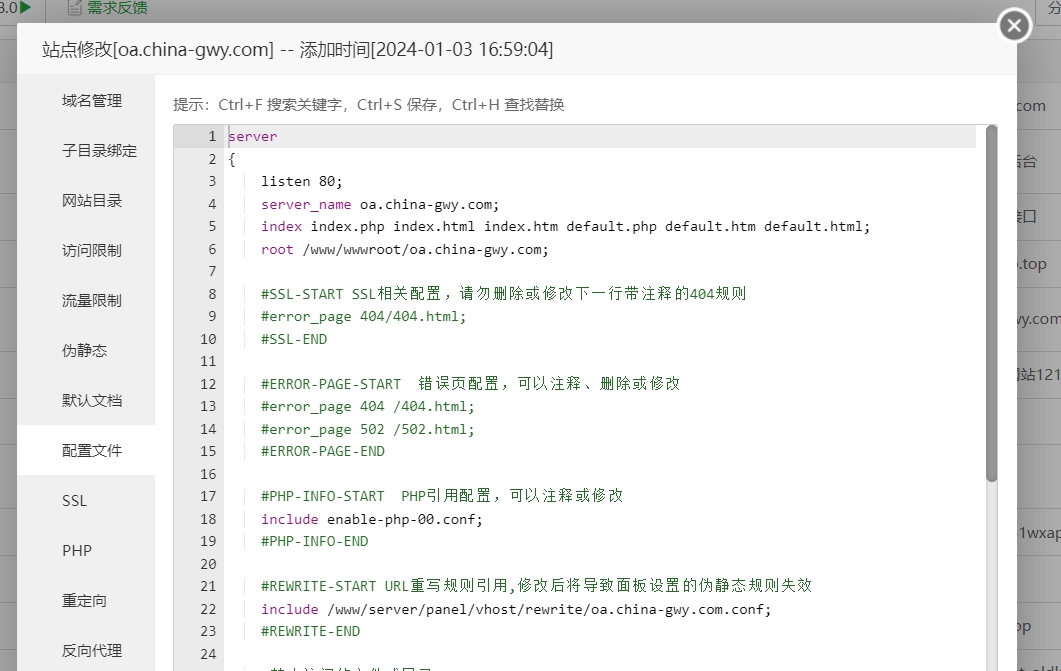
Task: Open the 流量限制 tab
Action: [92, 301]
